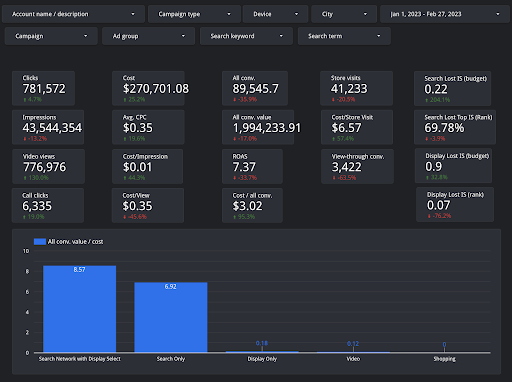
Task: Click the Avg. CPC scorecard $0.35
Action: 148,127
